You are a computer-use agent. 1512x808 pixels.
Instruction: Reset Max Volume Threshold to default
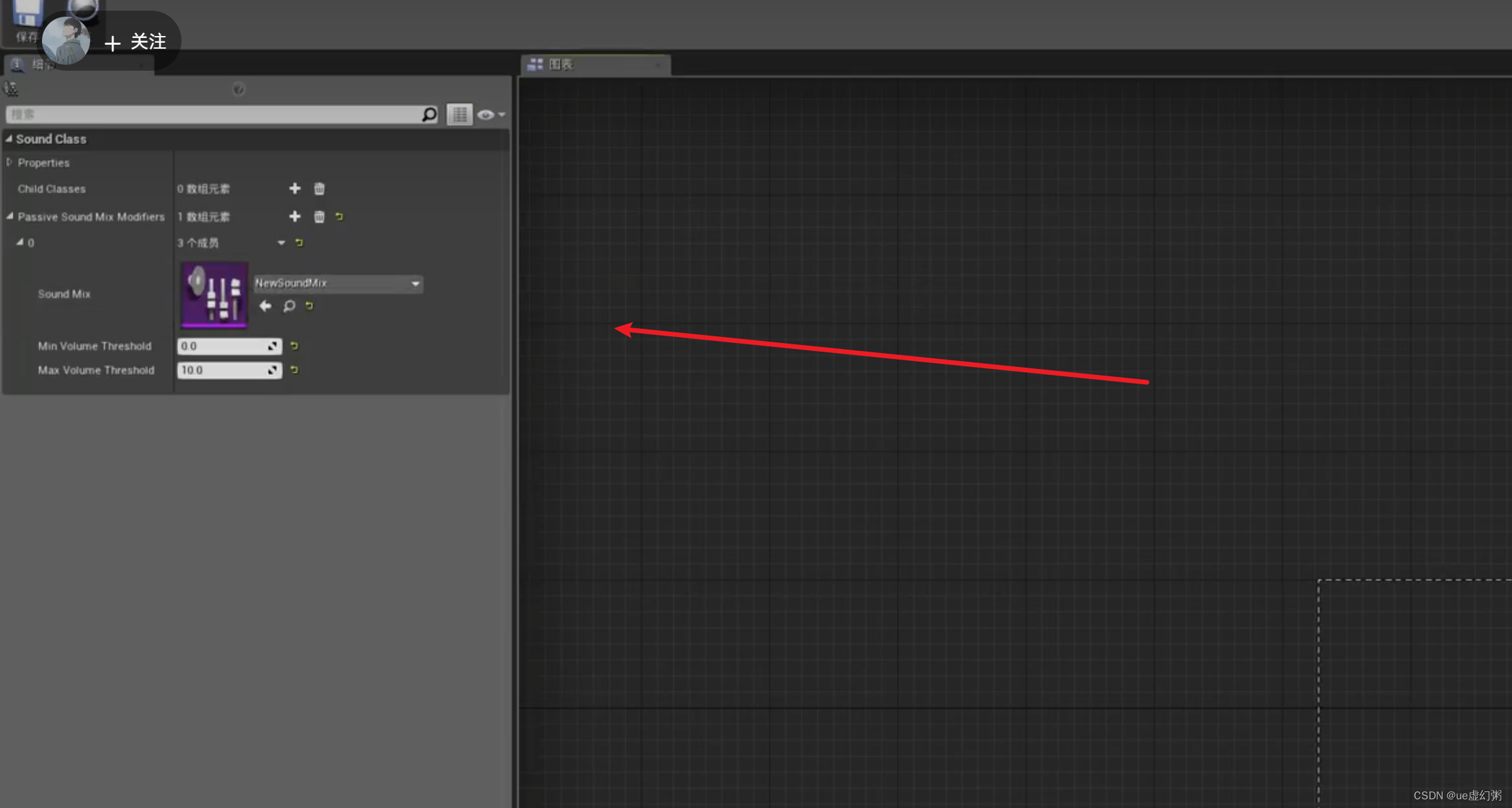tap(294, 370)
